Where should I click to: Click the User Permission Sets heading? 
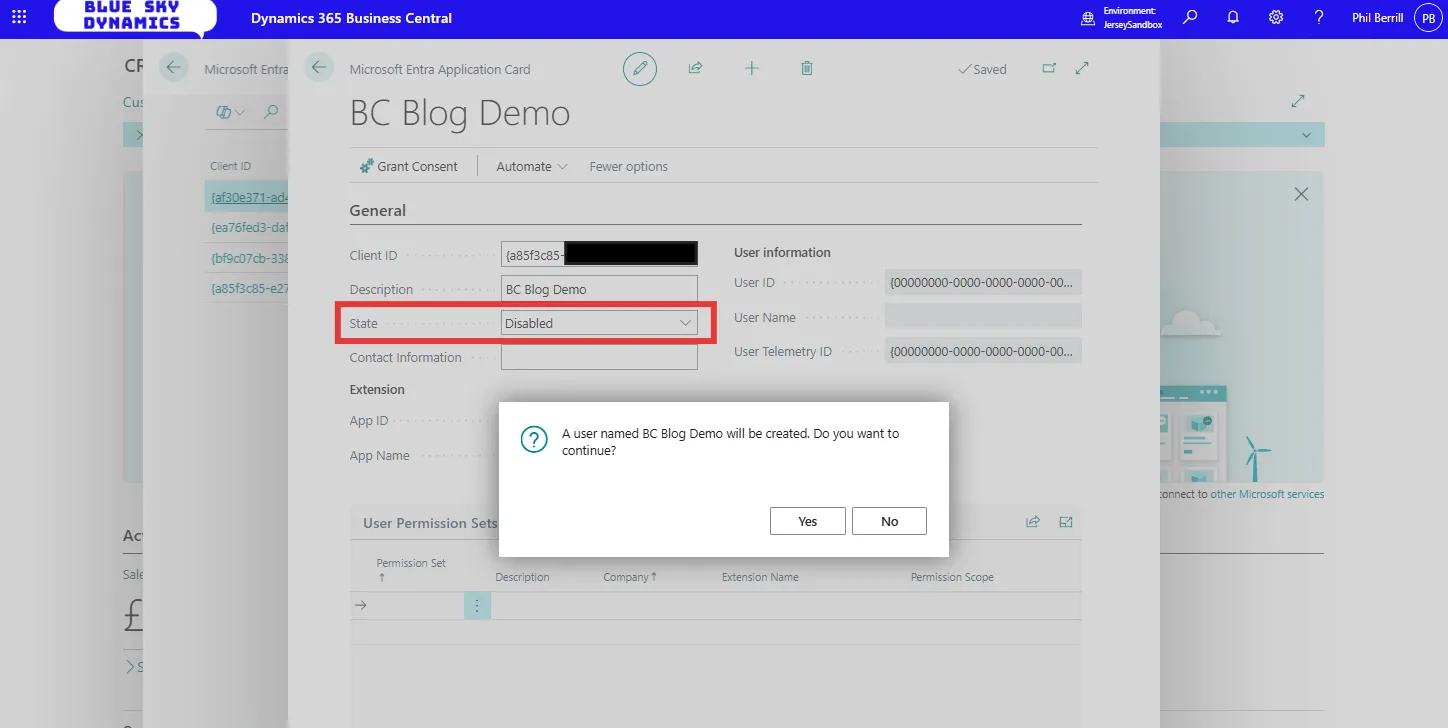tap(430, 522)
